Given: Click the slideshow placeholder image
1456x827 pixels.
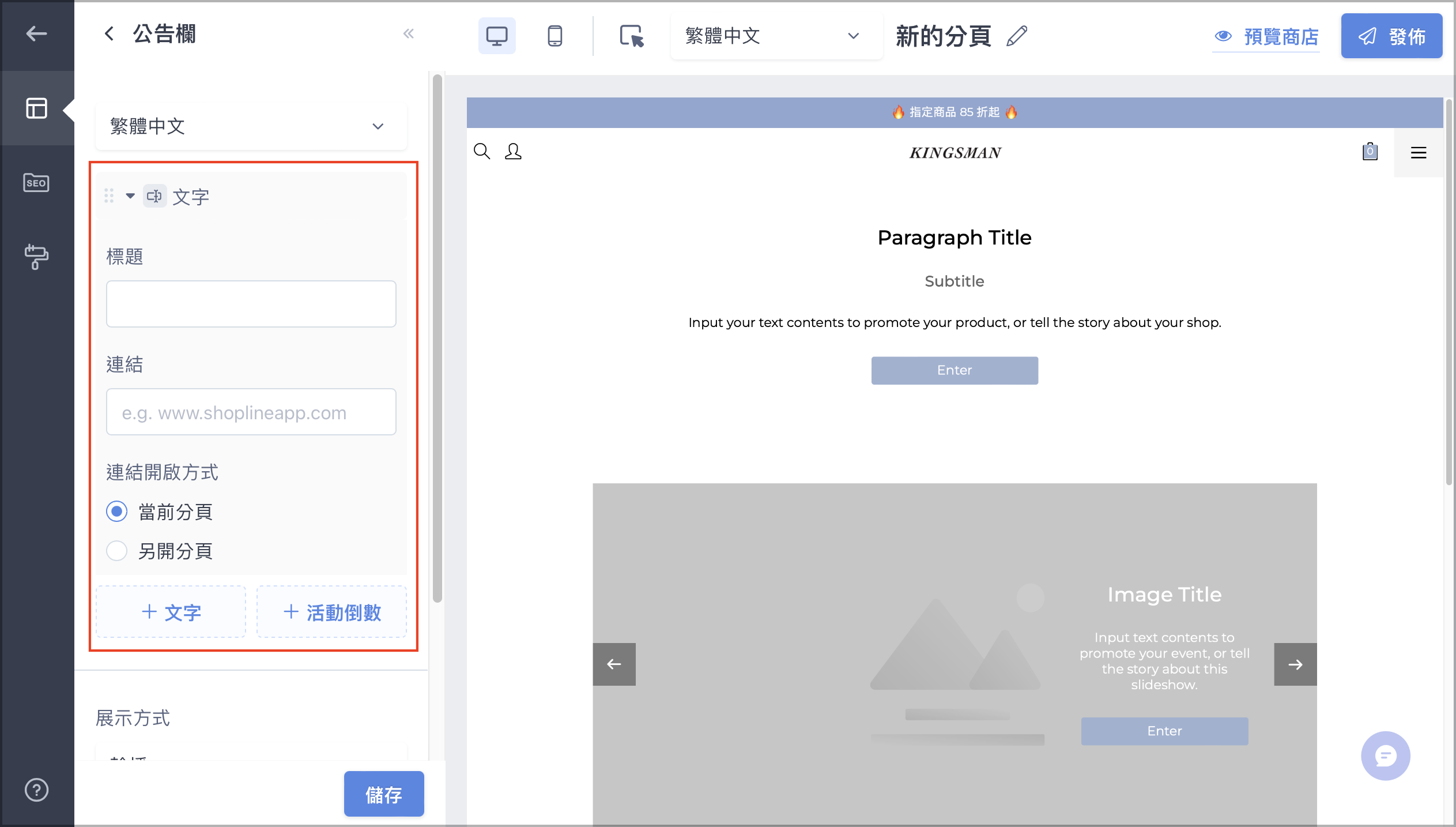Looking at the screenshot, I should point(957,666).
